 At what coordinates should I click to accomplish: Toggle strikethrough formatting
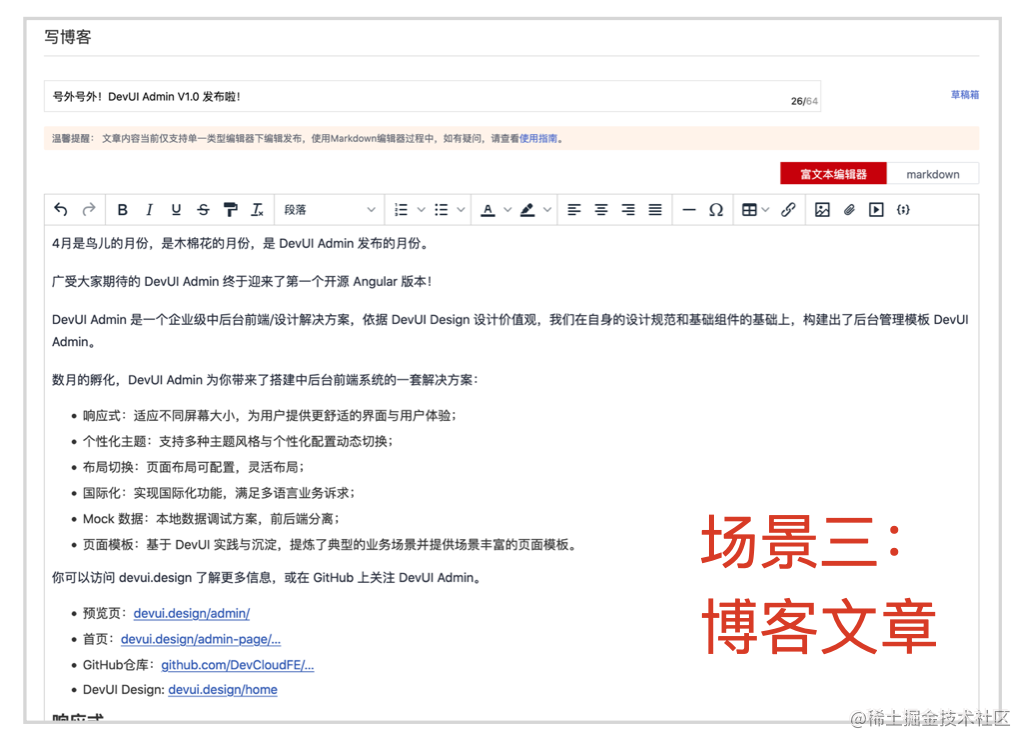pyautogui.click(x=203, y=210)
